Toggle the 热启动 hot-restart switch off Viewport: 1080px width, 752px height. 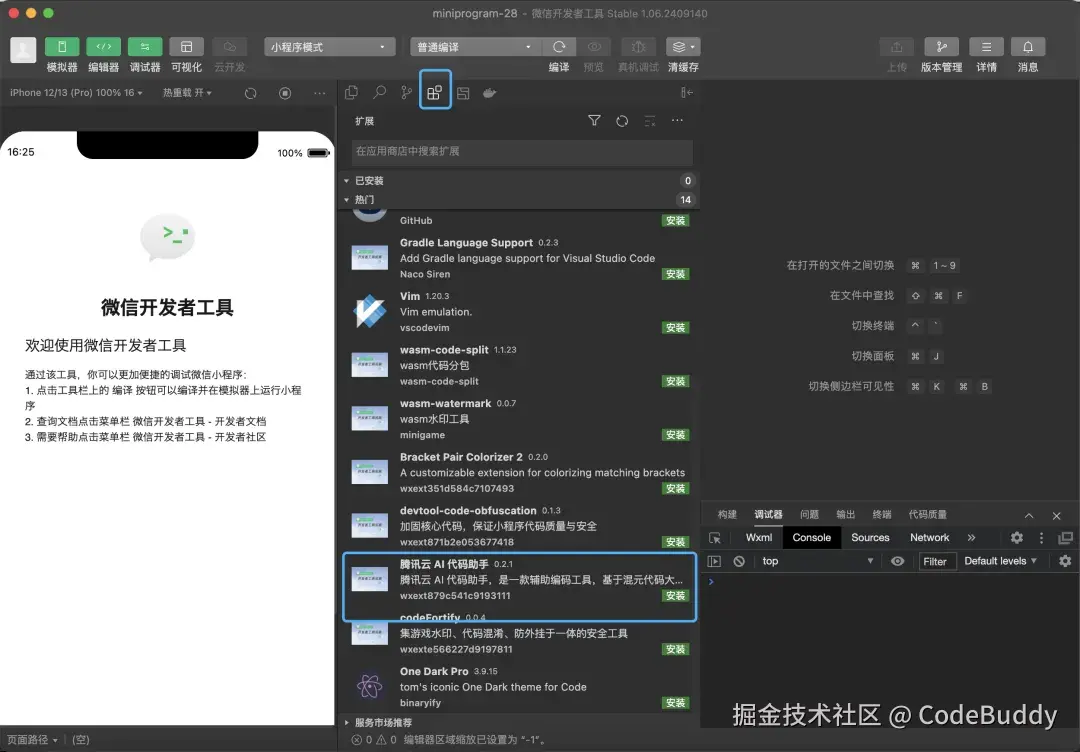click(x=189, y=92)
